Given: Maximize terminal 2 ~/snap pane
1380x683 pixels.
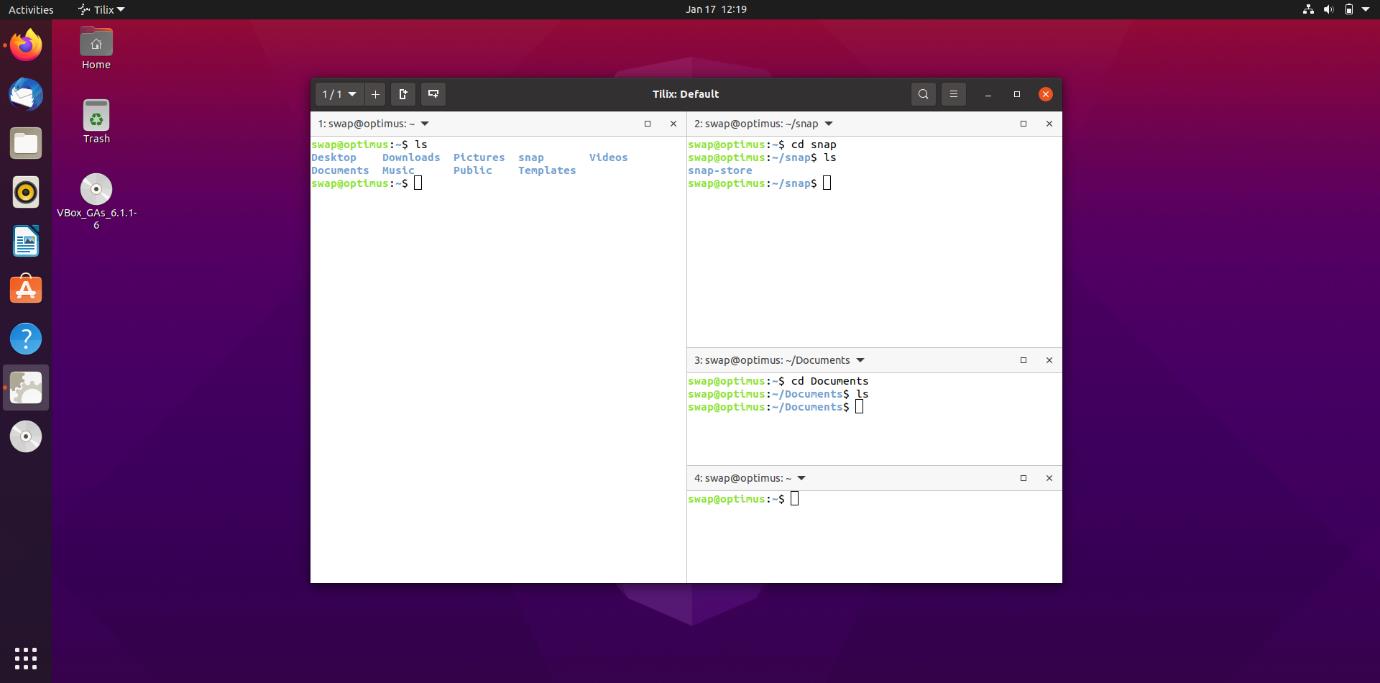Looking at the screenshot, I should 1023,124.
